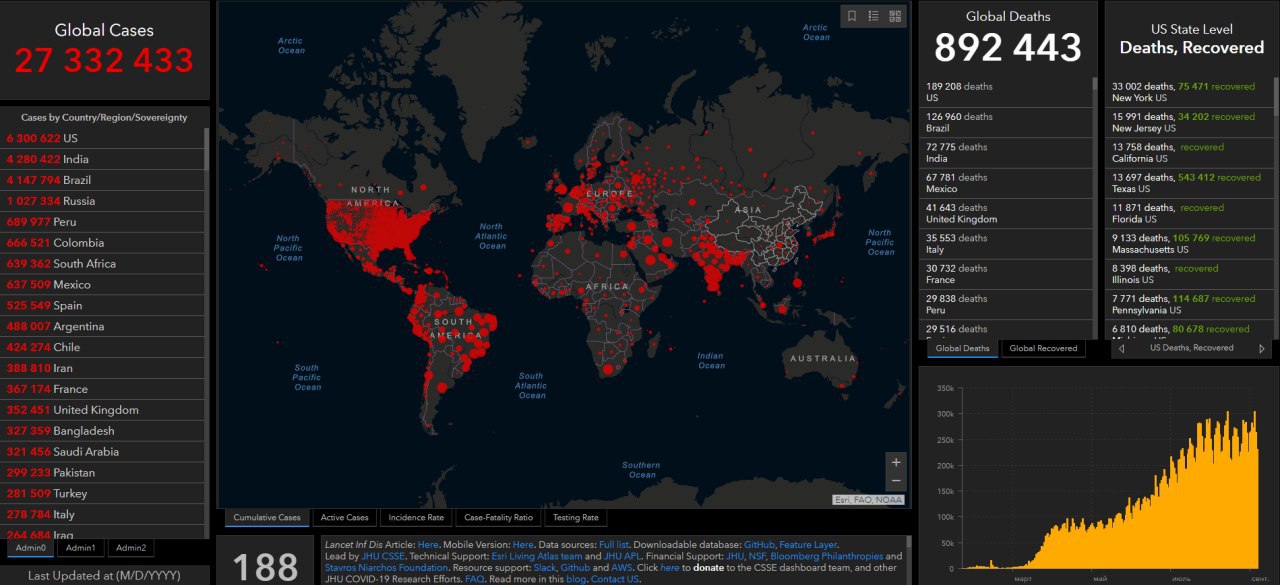Open the NSF financial support link
This screenshot has height=585, width=1280.
pyautogui.click(x=759, y=556)
